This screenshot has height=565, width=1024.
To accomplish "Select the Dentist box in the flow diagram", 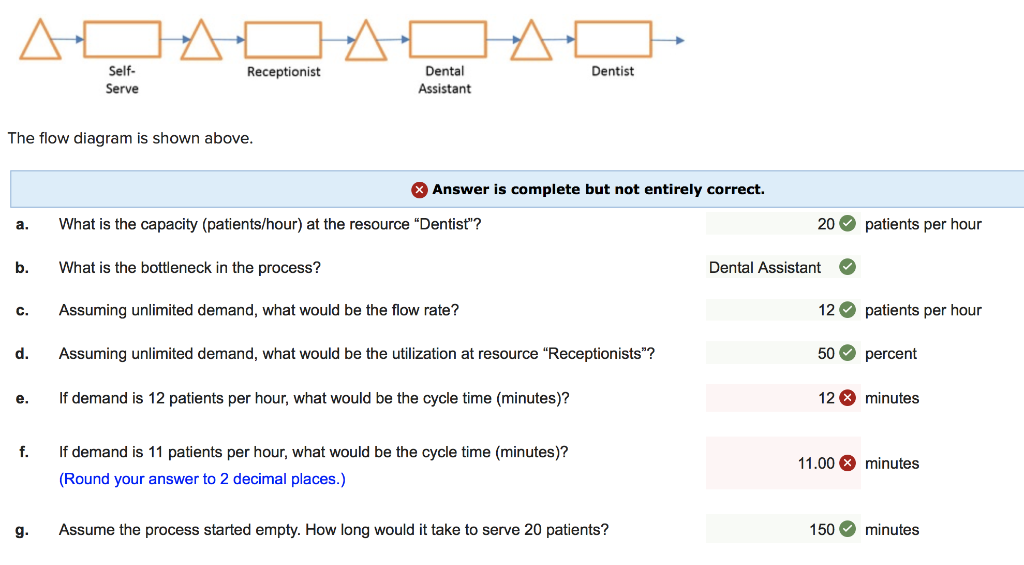I will coord(612,39).
